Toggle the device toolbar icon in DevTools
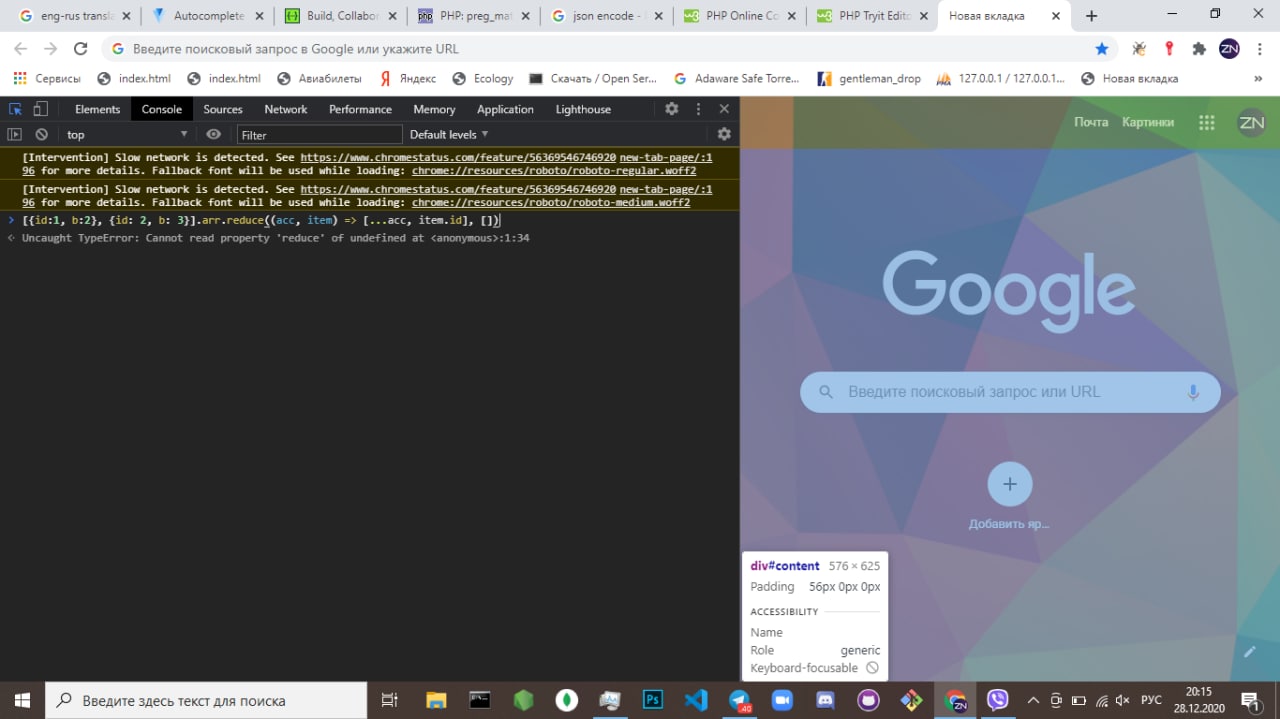Viewport: 1280px width, 719px height. (41, 109)
